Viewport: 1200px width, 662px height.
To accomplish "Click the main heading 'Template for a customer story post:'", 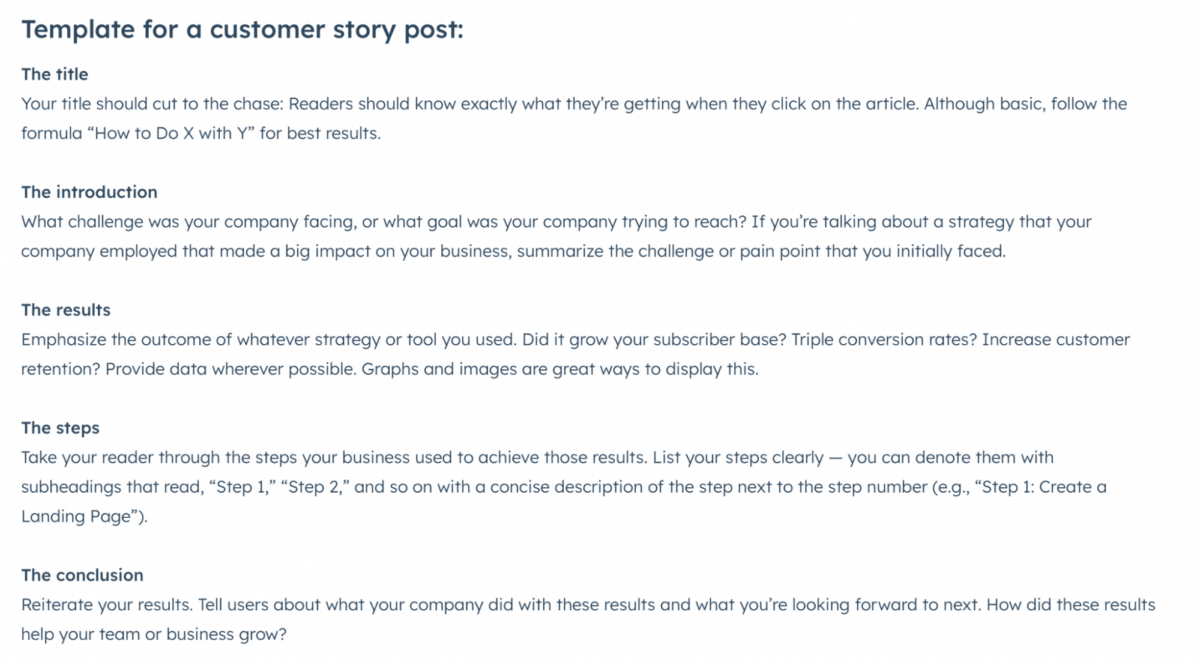I will coord(242,30).
